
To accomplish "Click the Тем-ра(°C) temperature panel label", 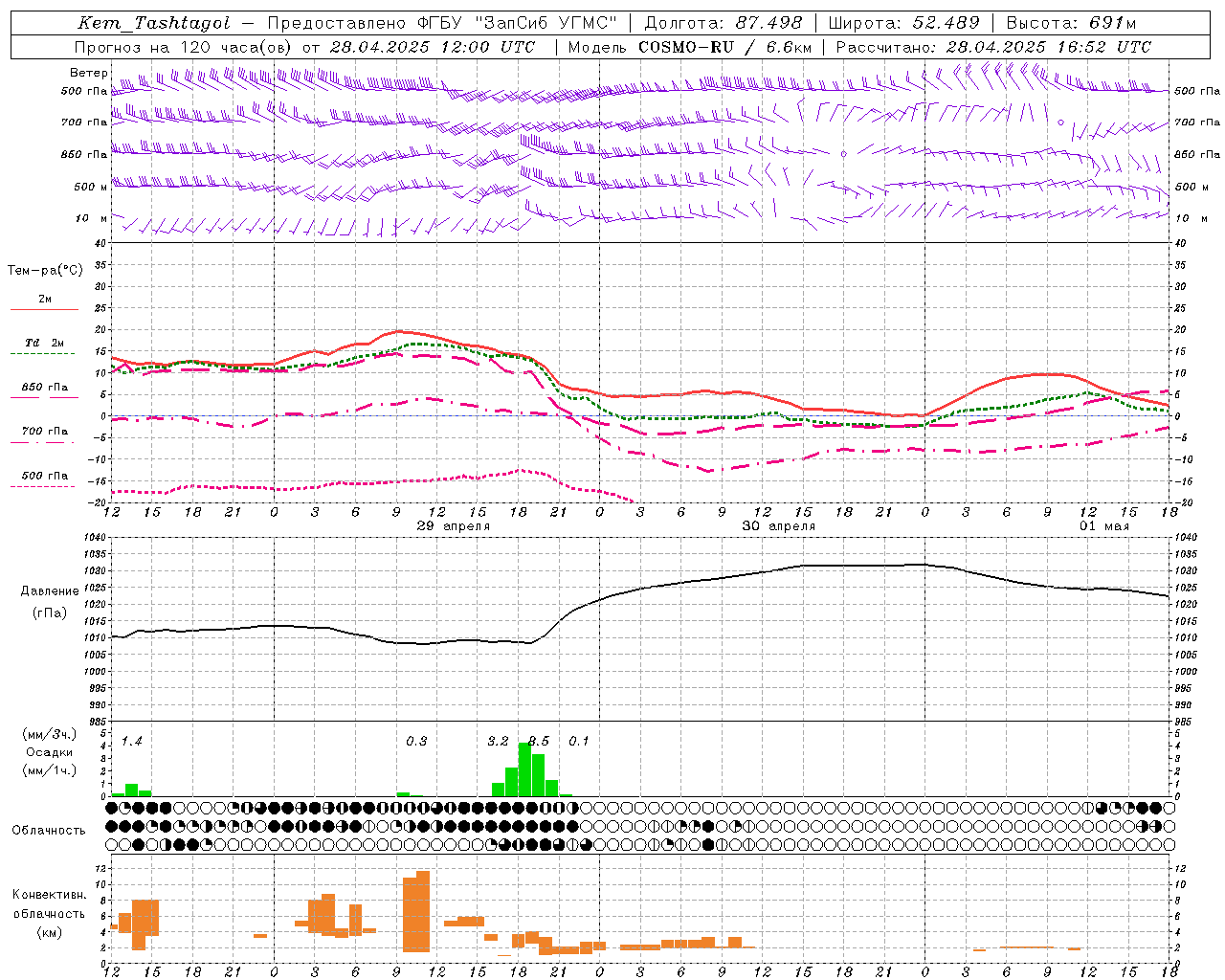I will (45, 271).
